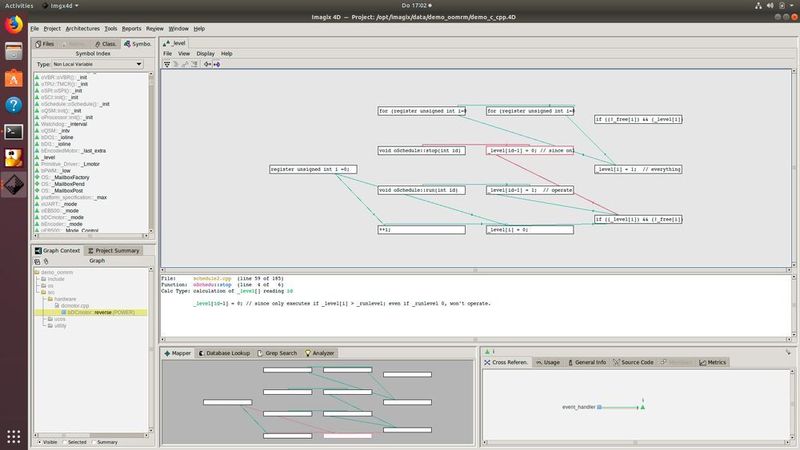The height and width of the screenshot is (450, 800).
Task: Click graph node 'register unsigned int i =0;'
Action: [313, 169]
